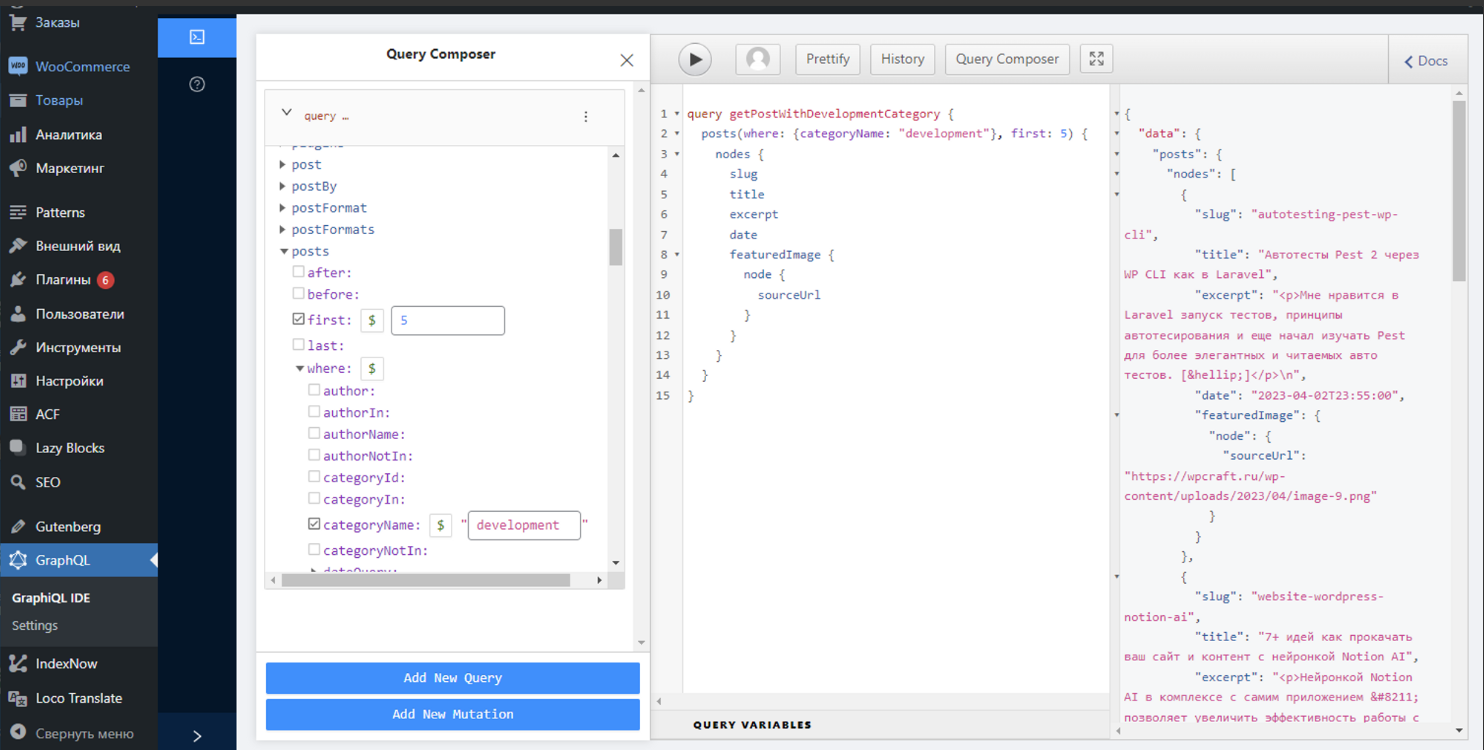Run the query with the Execute play button
Viewport: 1484px width, 750px height.
(x=695, y=59)
